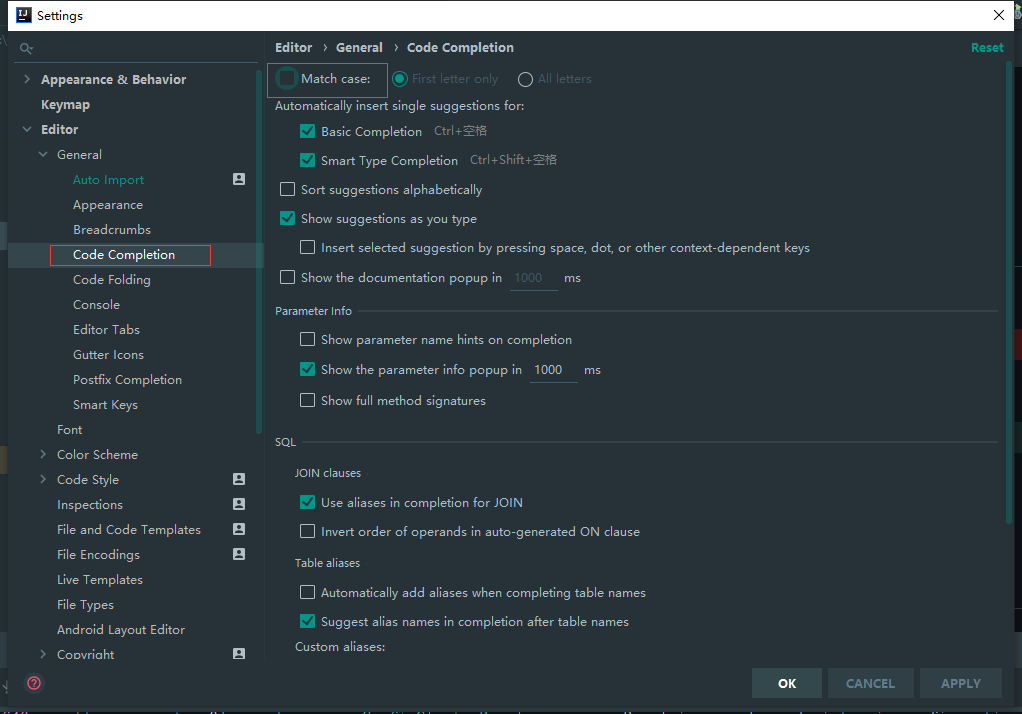This screenshot has height=714, width=1022.
Task: Open Console settings page
Action: pos(96,305)
